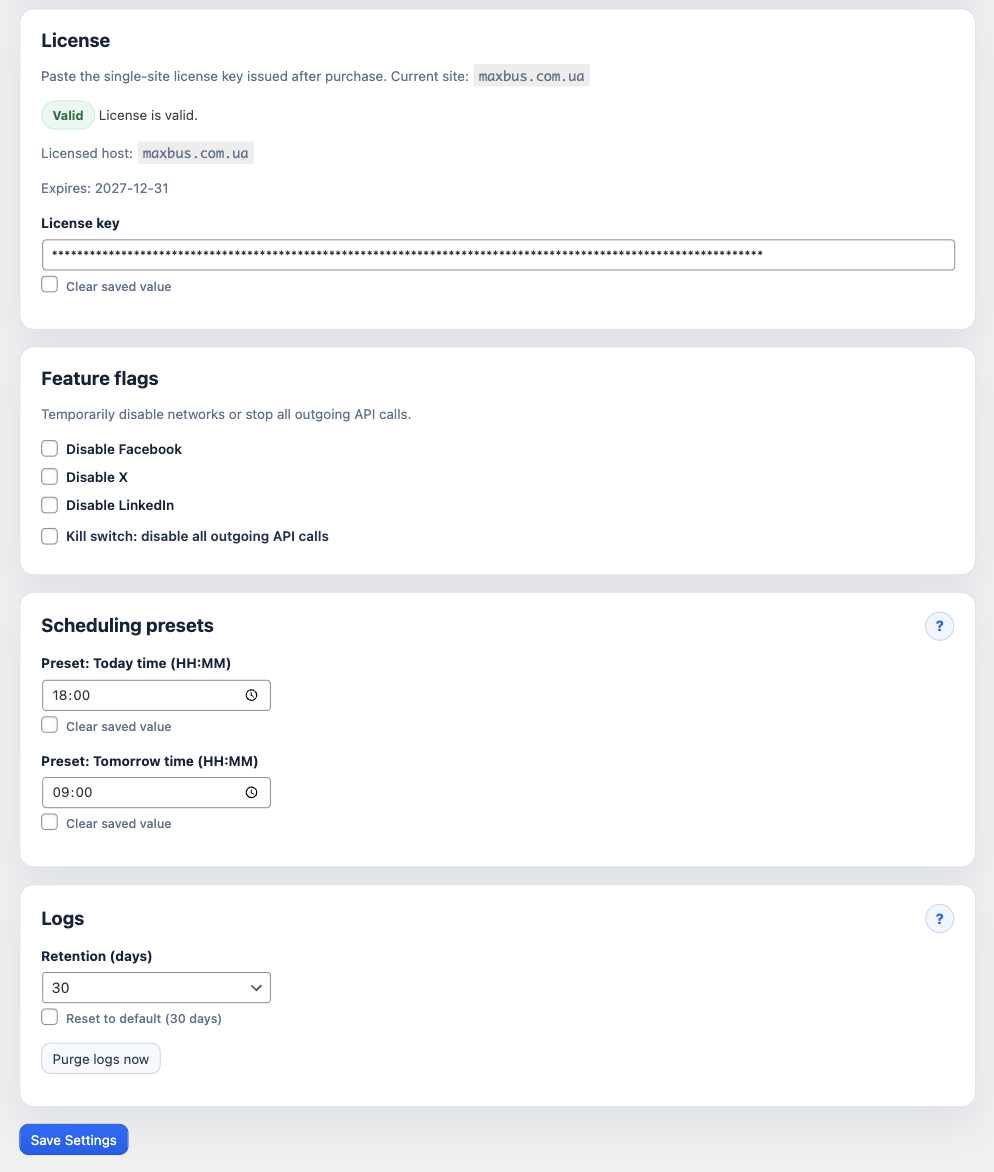
Task: Check Clear saved value under Tomorrow preset
Action: (49, 821)
